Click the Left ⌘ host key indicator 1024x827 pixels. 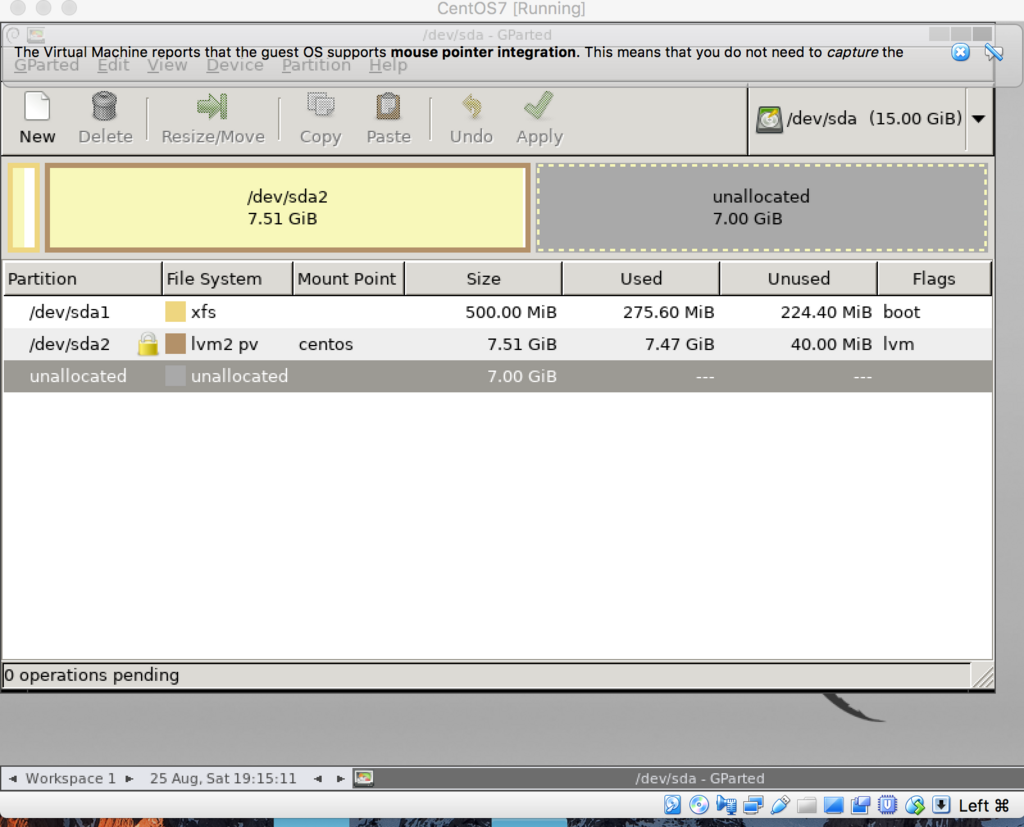pos(984,806)
